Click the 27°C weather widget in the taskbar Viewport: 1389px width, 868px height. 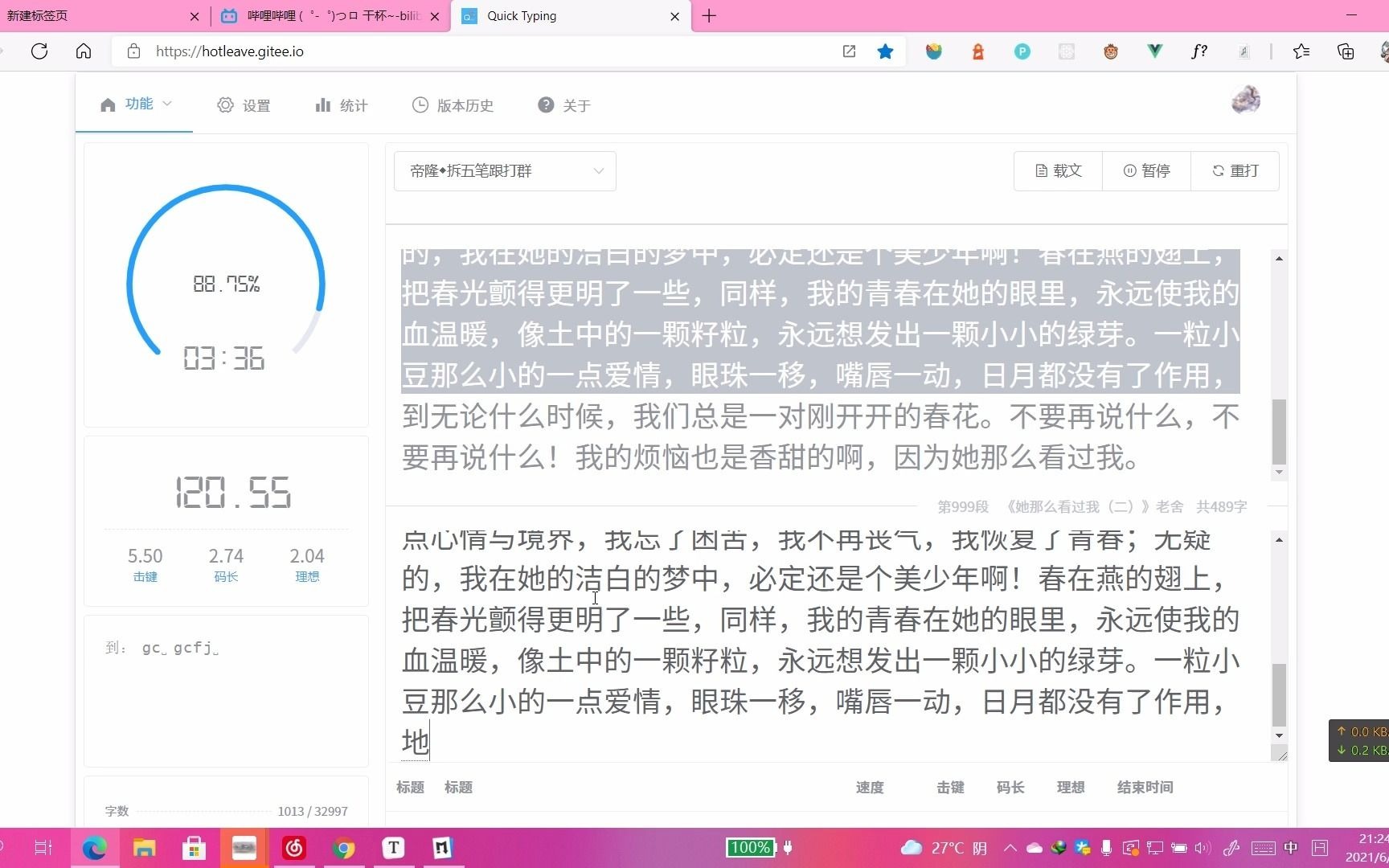(x=944, y=848)
